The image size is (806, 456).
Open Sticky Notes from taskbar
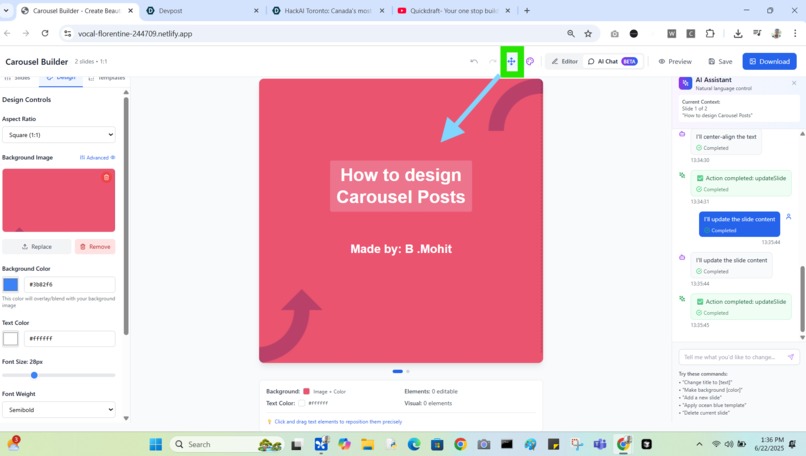click(x=554, y=444)
